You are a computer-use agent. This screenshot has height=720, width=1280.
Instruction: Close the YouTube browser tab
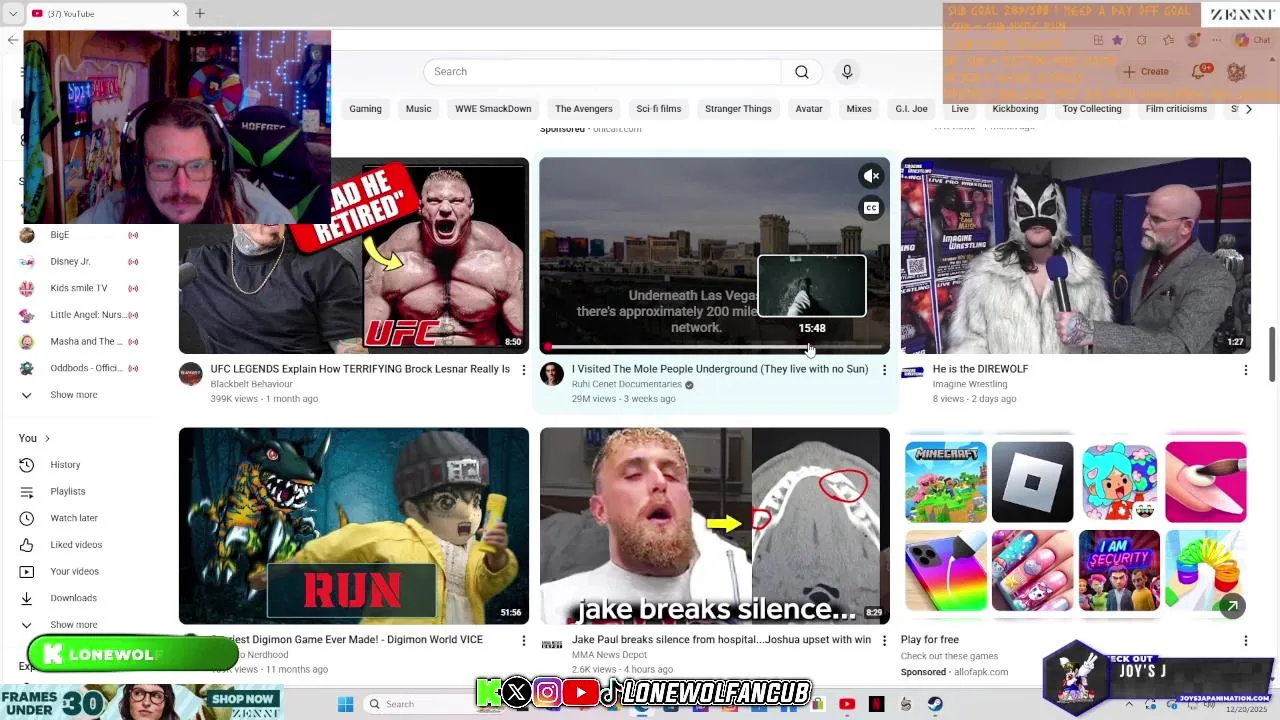176,13
